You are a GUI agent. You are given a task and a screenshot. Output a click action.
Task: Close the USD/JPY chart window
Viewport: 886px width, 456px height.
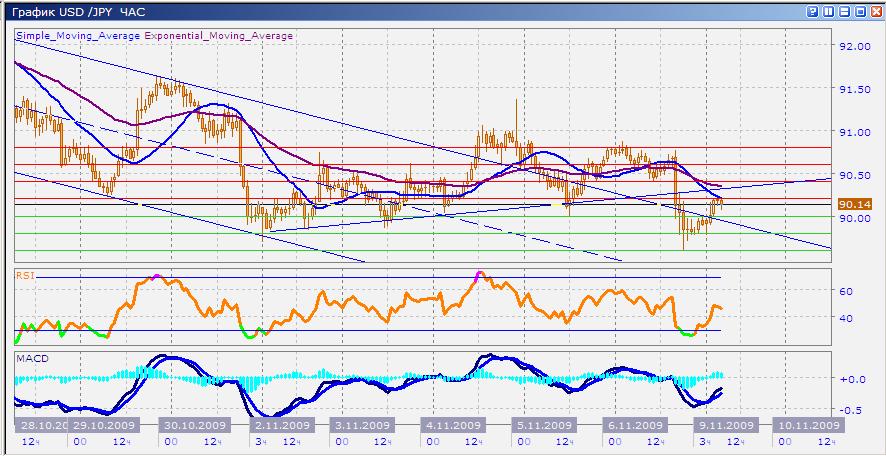874,11
